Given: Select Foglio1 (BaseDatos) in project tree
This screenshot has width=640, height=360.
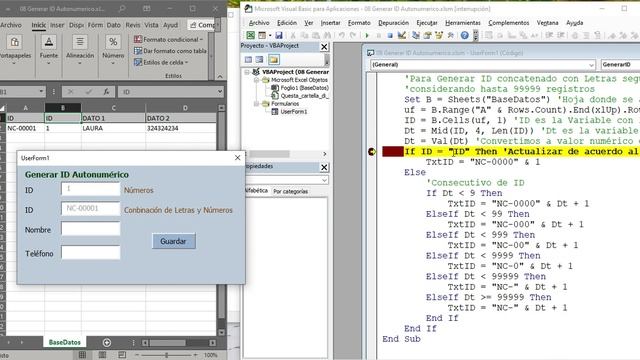Looking at the screenshot, I should pyautogui.click(x=304, y=88).
